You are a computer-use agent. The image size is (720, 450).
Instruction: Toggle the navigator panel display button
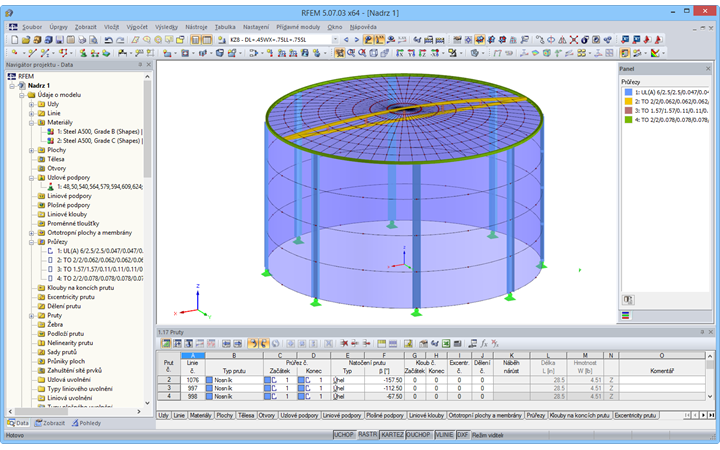coord(196,40)
